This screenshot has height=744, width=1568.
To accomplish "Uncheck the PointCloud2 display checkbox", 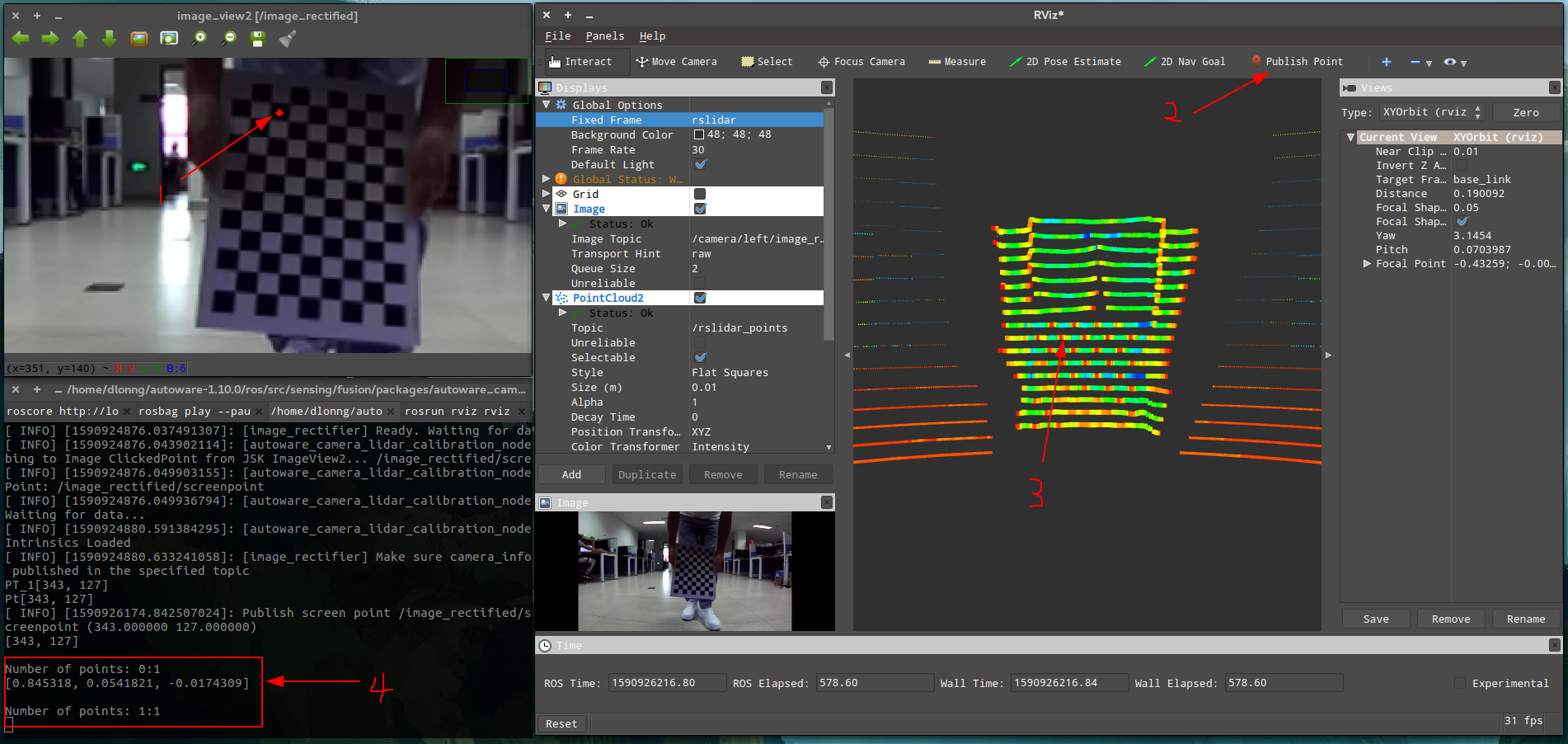I will (700, 298).
